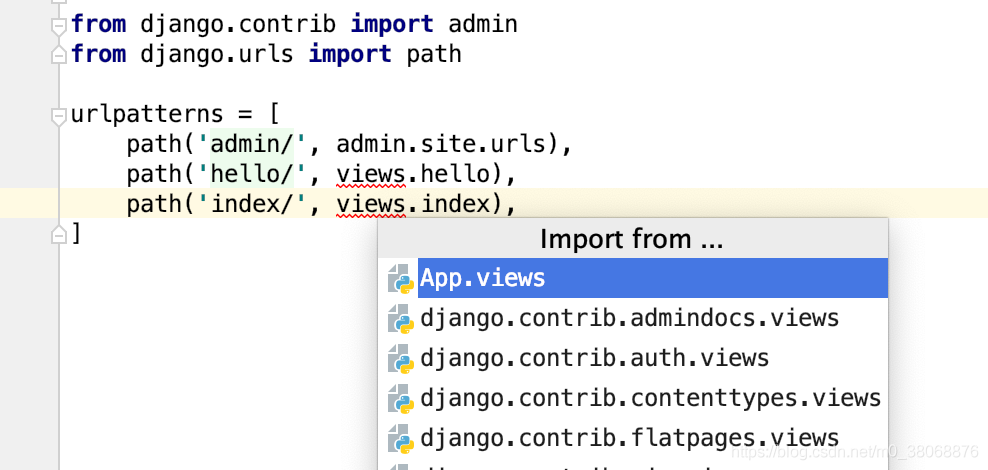Viewport: 988px width, 470px height.
Task: Click Python file icon beside App.views
Action: (401, 278)
